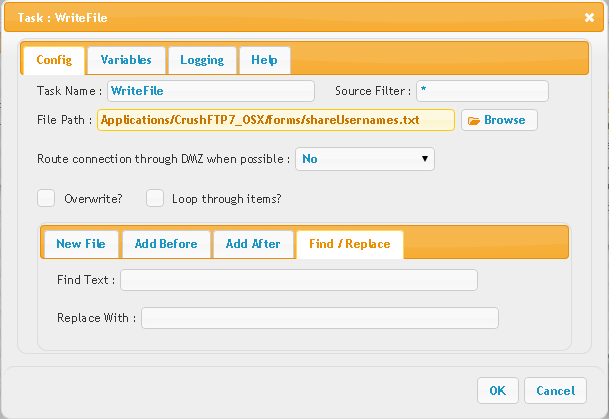Close the WriteFile task dialog with X
Image resolution: width=609 pixels, height=419 pixels.
click(x=589, y=17)
